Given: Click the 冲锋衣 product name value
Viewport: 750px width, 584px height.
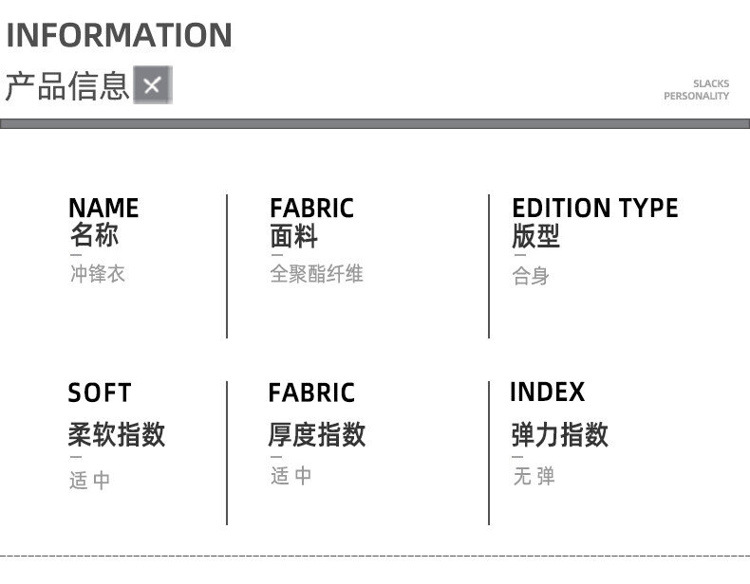Looking at the screenshot, I should click(x=97, y=274).
